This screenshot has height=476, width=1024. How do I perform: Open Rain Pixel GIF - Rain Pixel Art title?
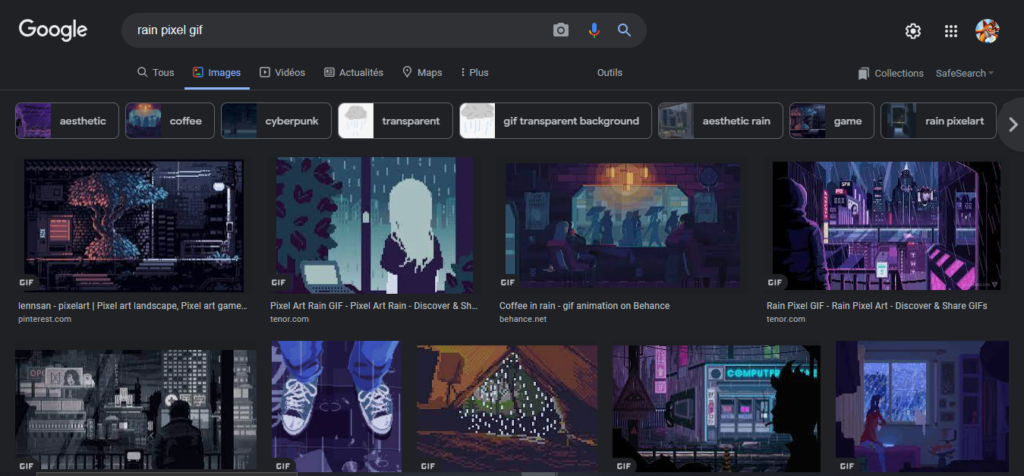(x=876, y=306)
